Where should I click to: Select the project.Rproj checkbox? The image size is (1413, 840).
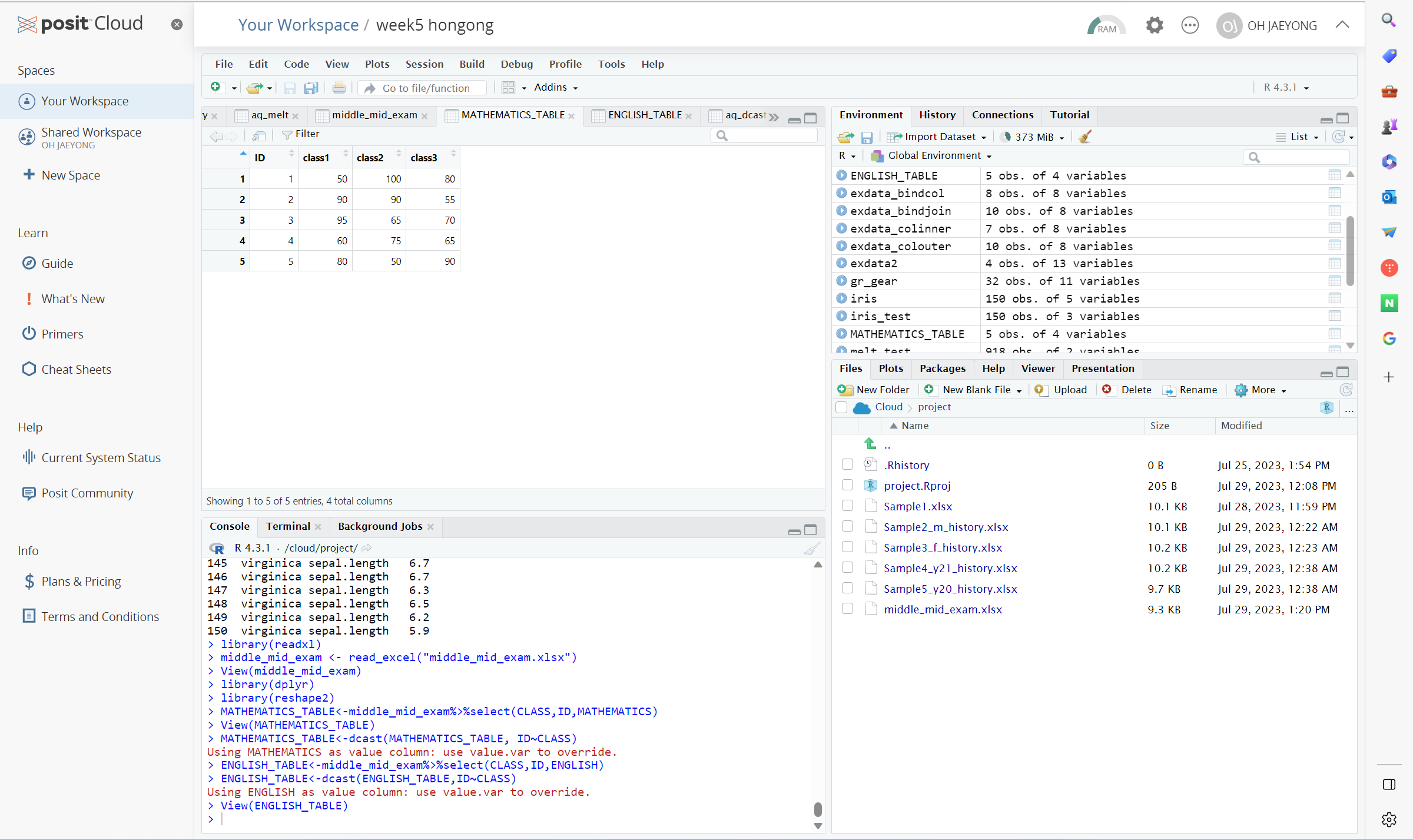847,485
